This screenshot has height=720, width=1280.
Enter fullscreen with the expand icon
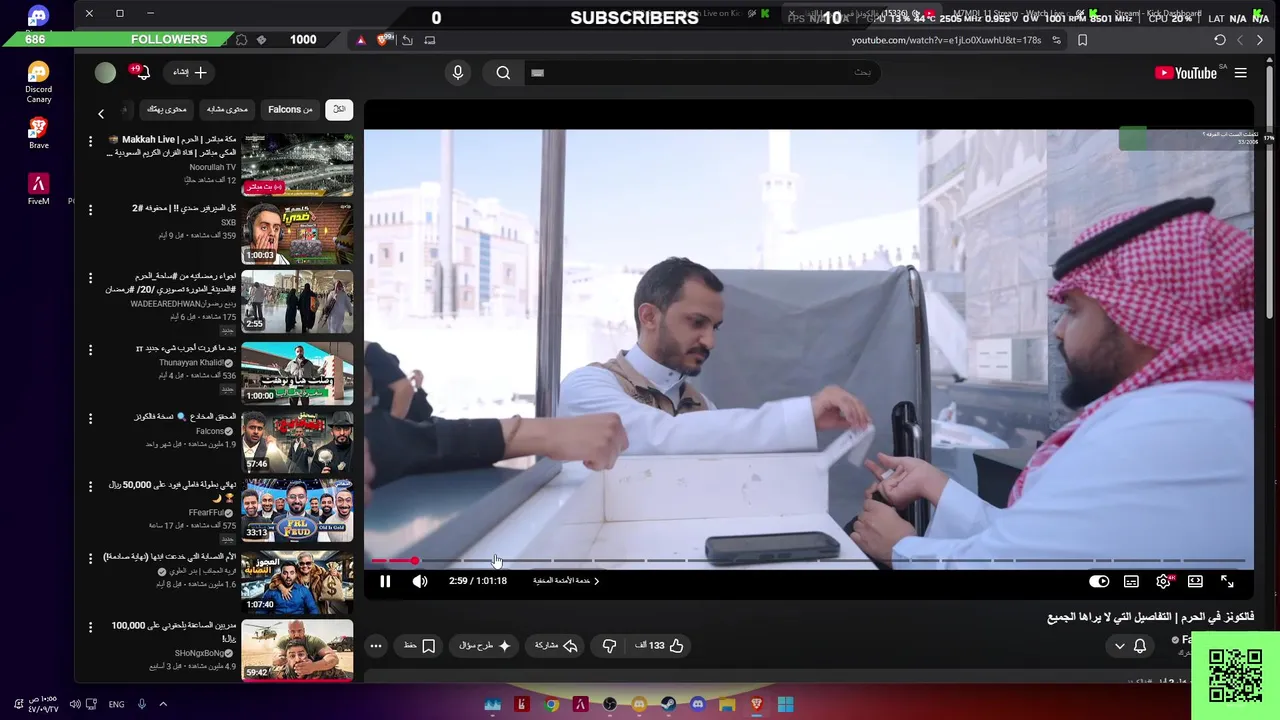(1227, 581)
